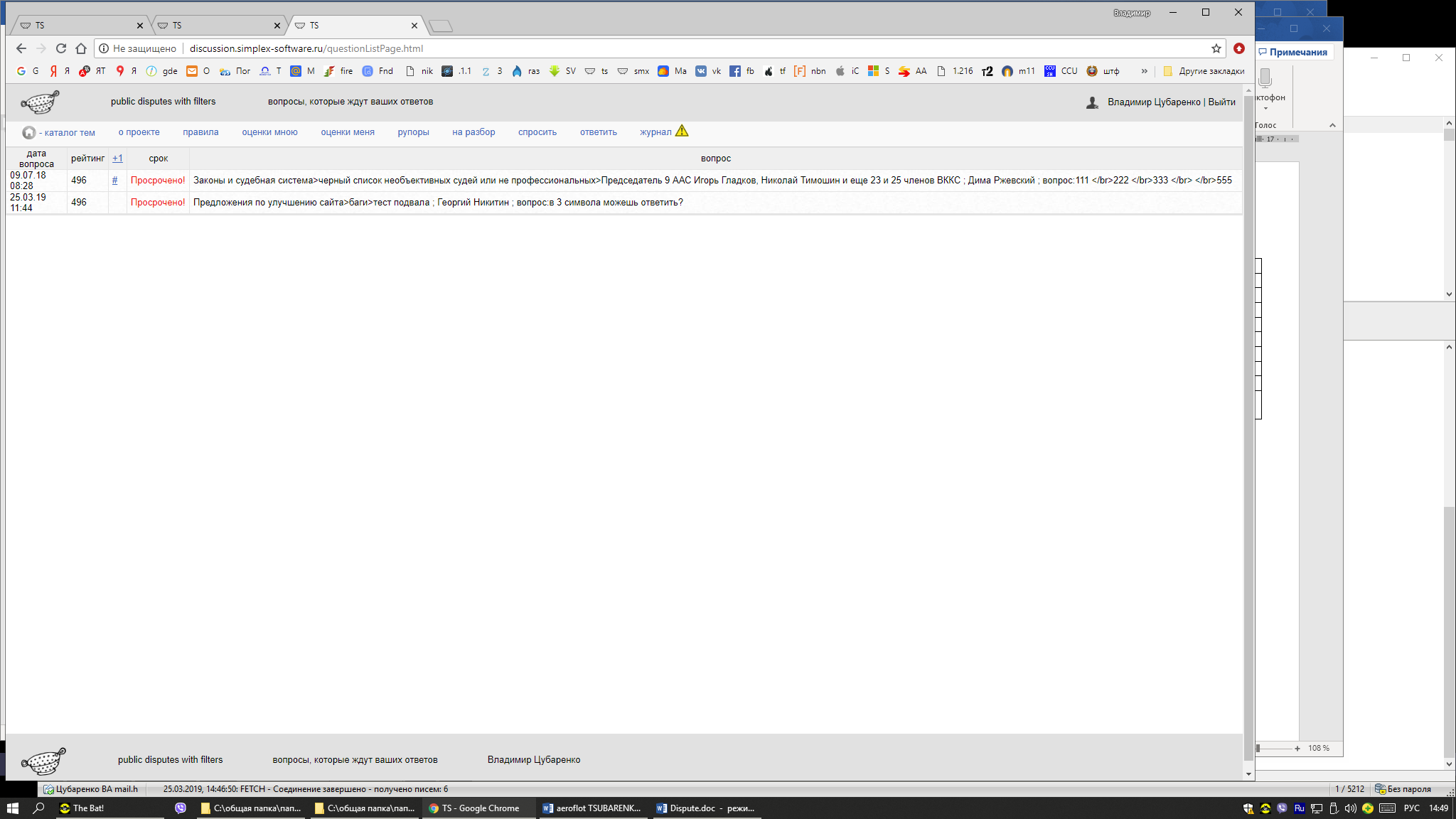Click the red extension icon in Chrome toolbar
The image size is (1456, 819).
tap(1239, 48)
